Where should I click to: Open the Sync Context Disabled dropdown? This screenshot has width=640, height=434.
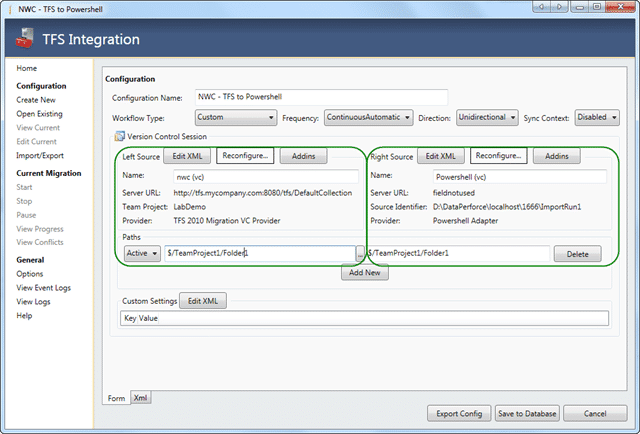click(597, 117)
